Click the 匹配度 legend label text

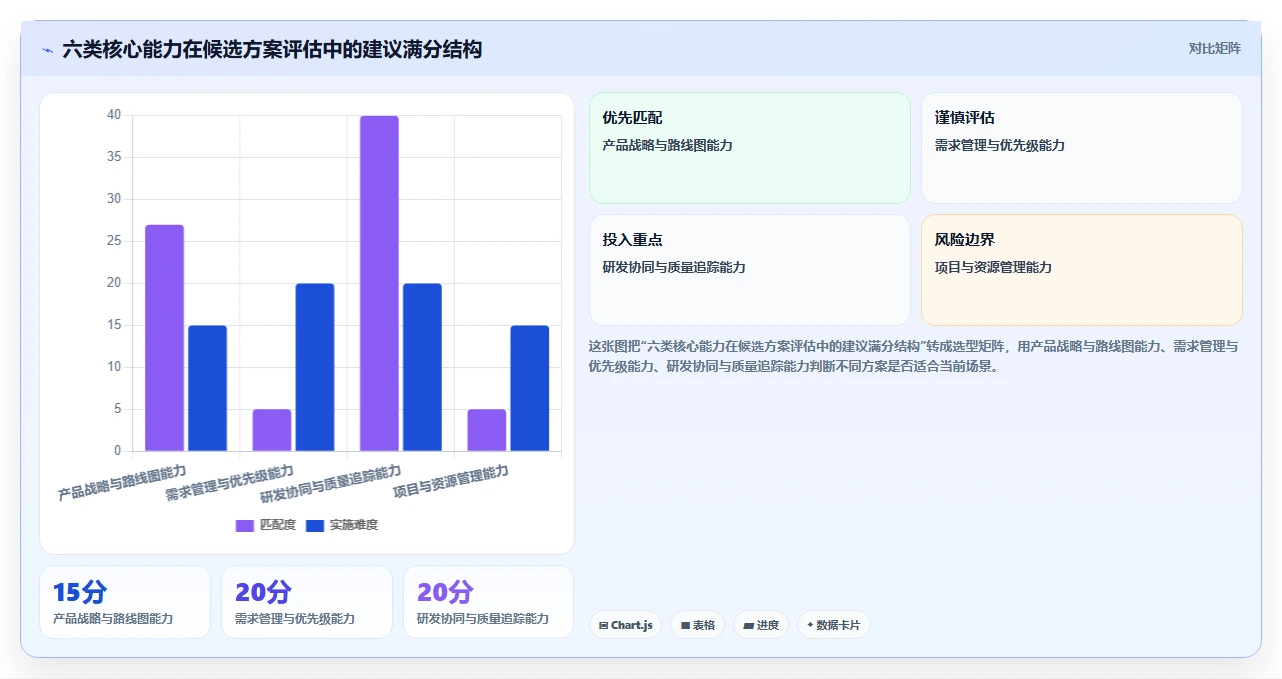(278, 525)
